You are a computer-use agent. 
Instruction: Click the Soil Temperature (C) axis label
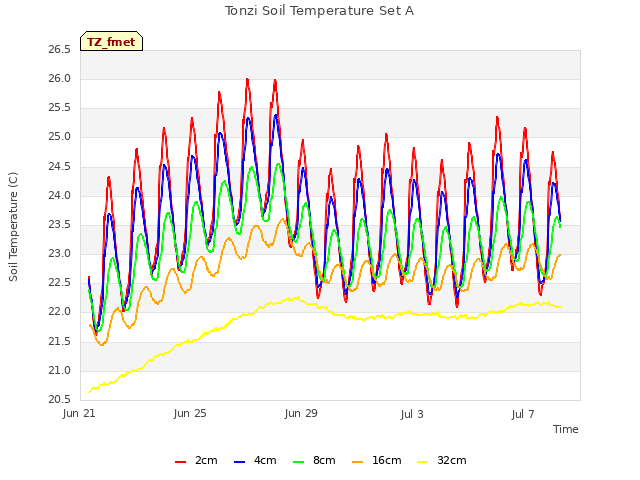pos(13,227)
